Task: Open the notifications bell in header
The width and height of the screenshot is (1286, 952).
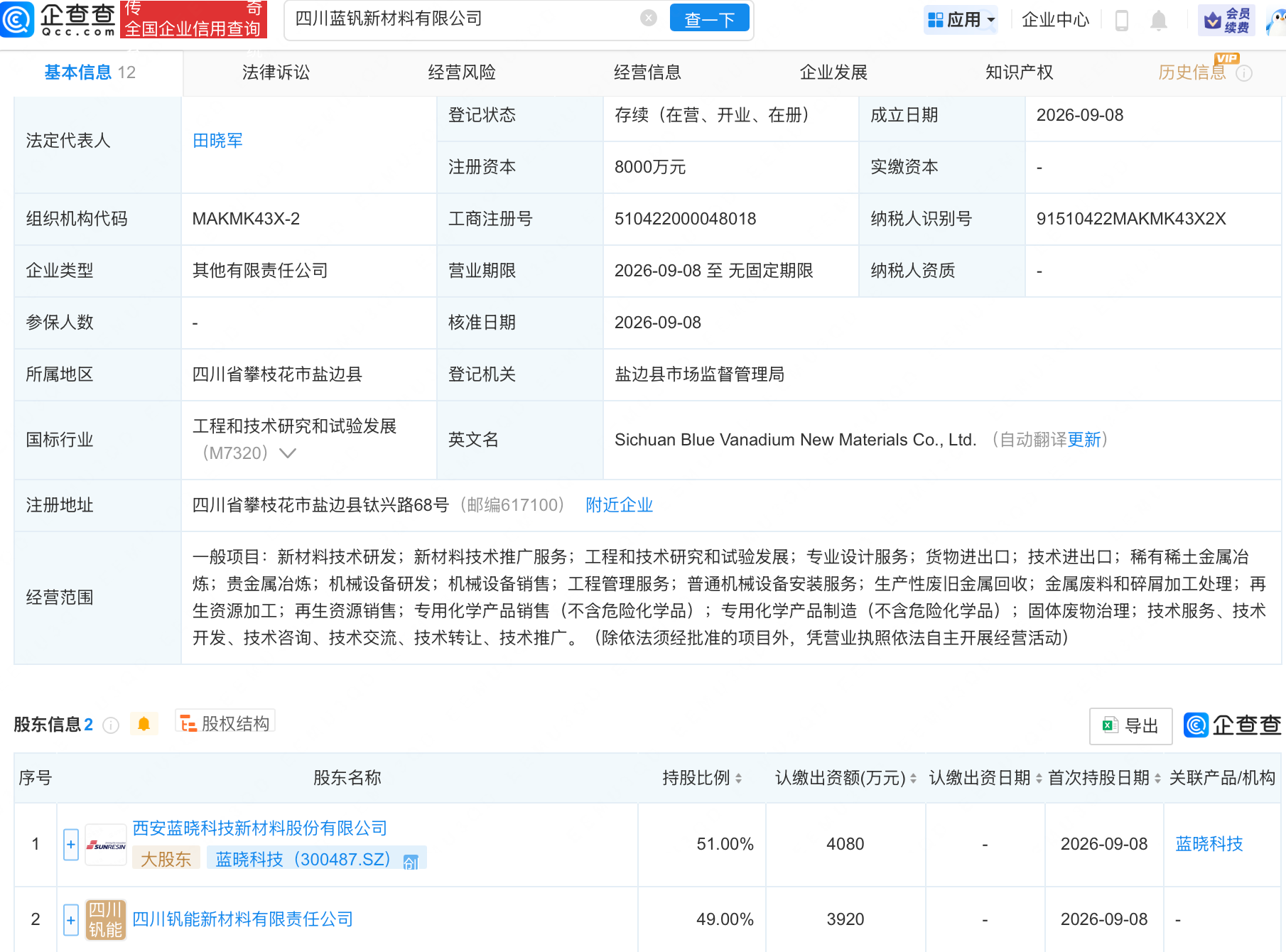Action: pos(1159,20)
